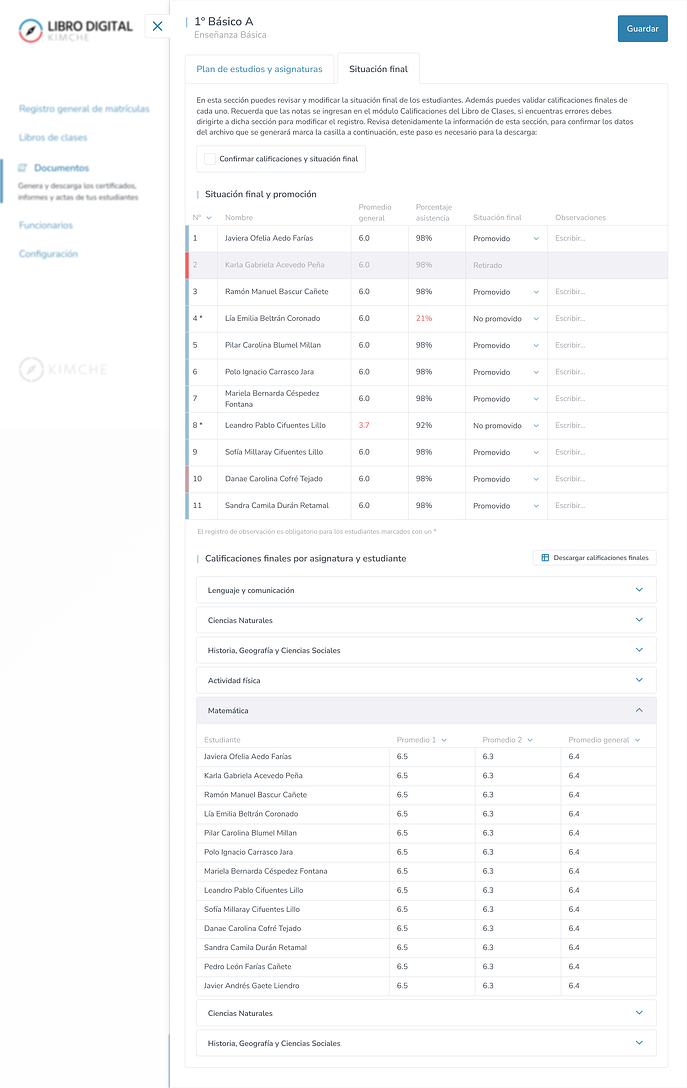Click the Nombre column header

[x=239, y=218]
